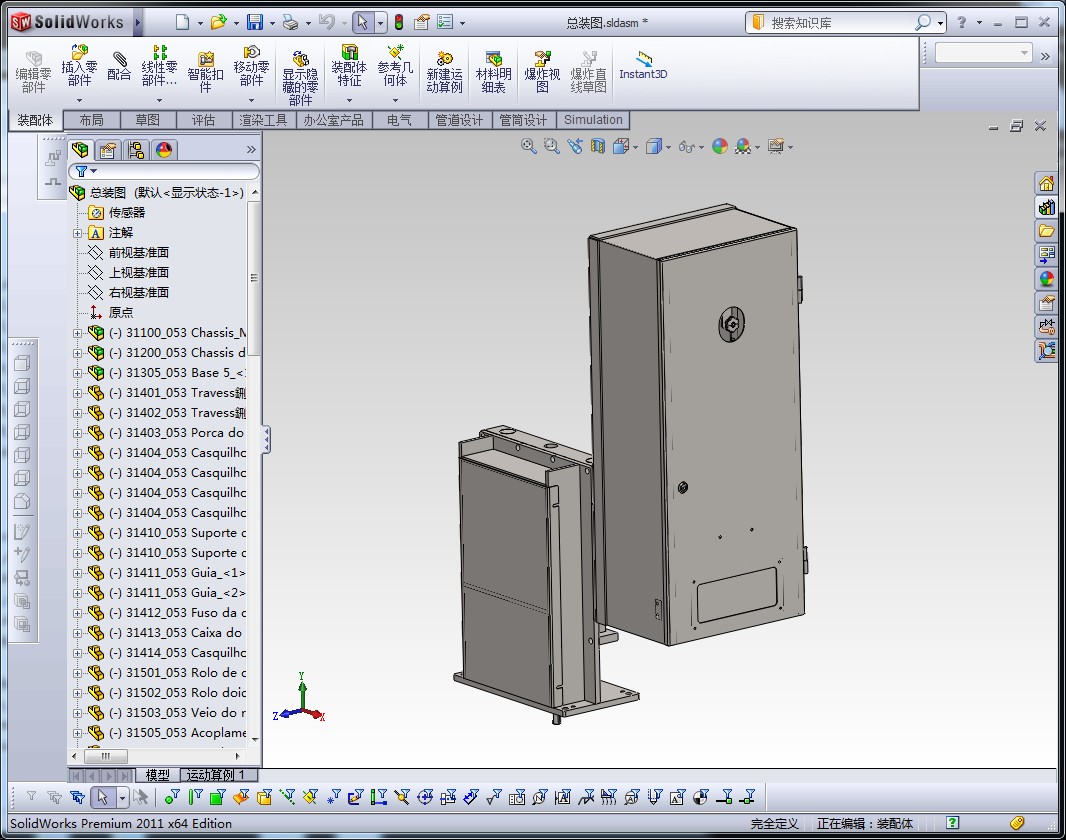The height and width of the screenshot is (840, 1066).
Task: Click the help icon in the status bar
Action: pyautogui.click(x=952, y=823)
